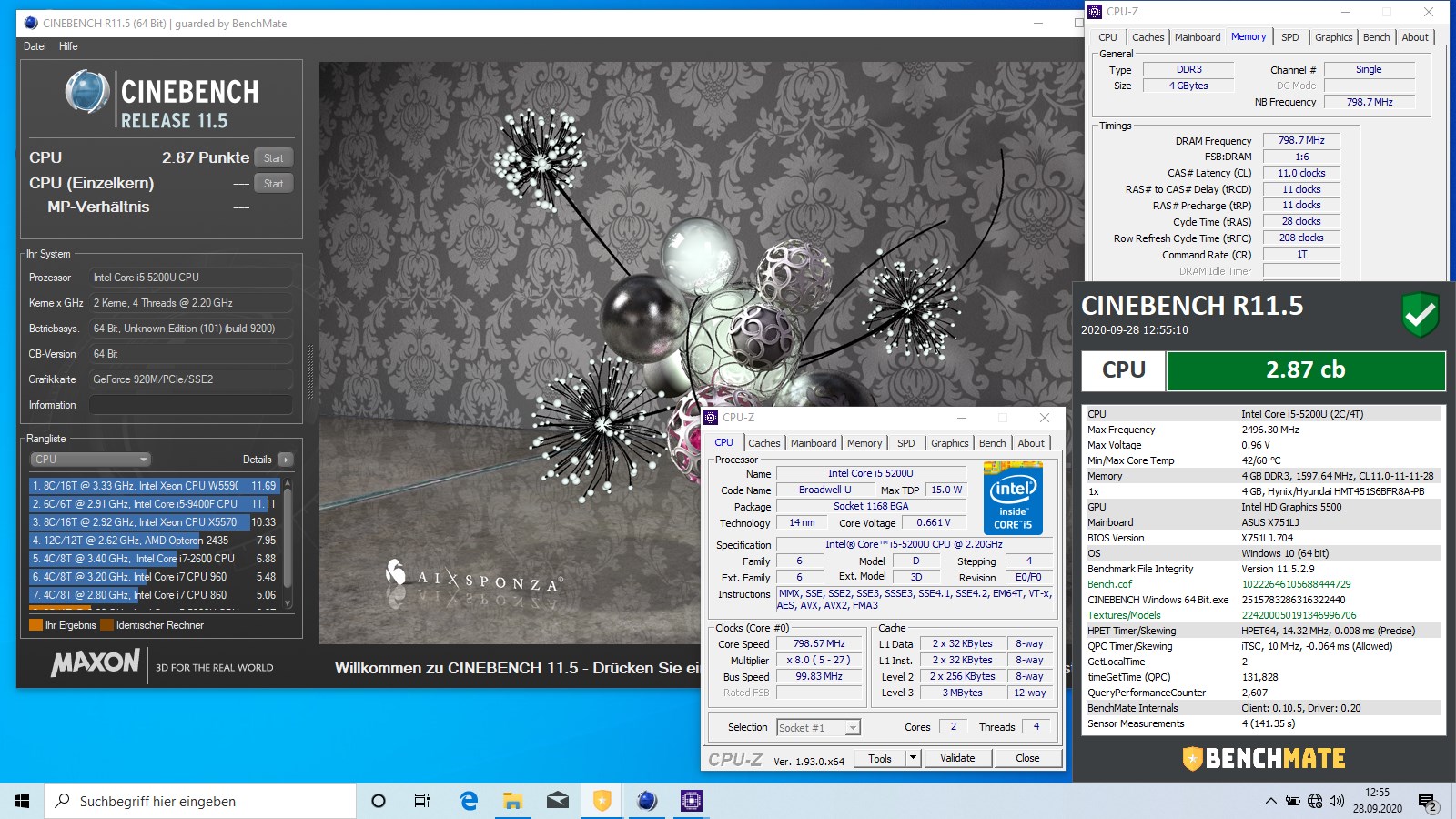Click the Tools button in CPU-Z
The image size is (1456, 819).
[x=880, y=758]
